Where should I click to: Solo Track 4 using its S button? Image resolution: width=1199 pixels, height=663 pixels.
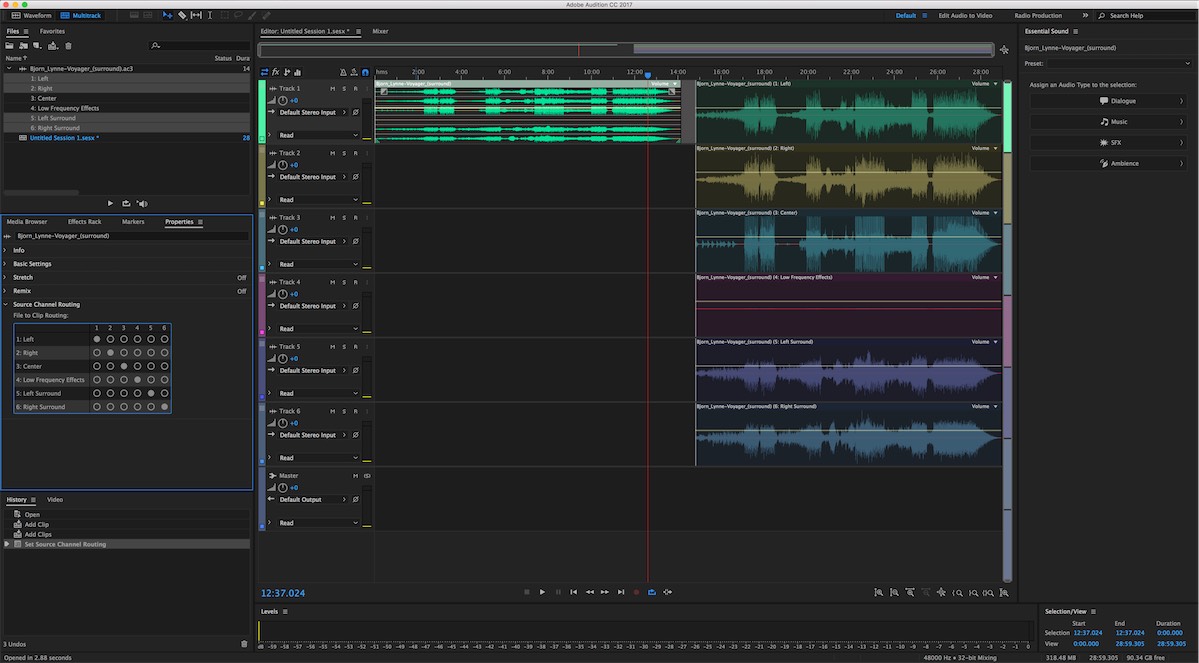(x=344, y=282)
